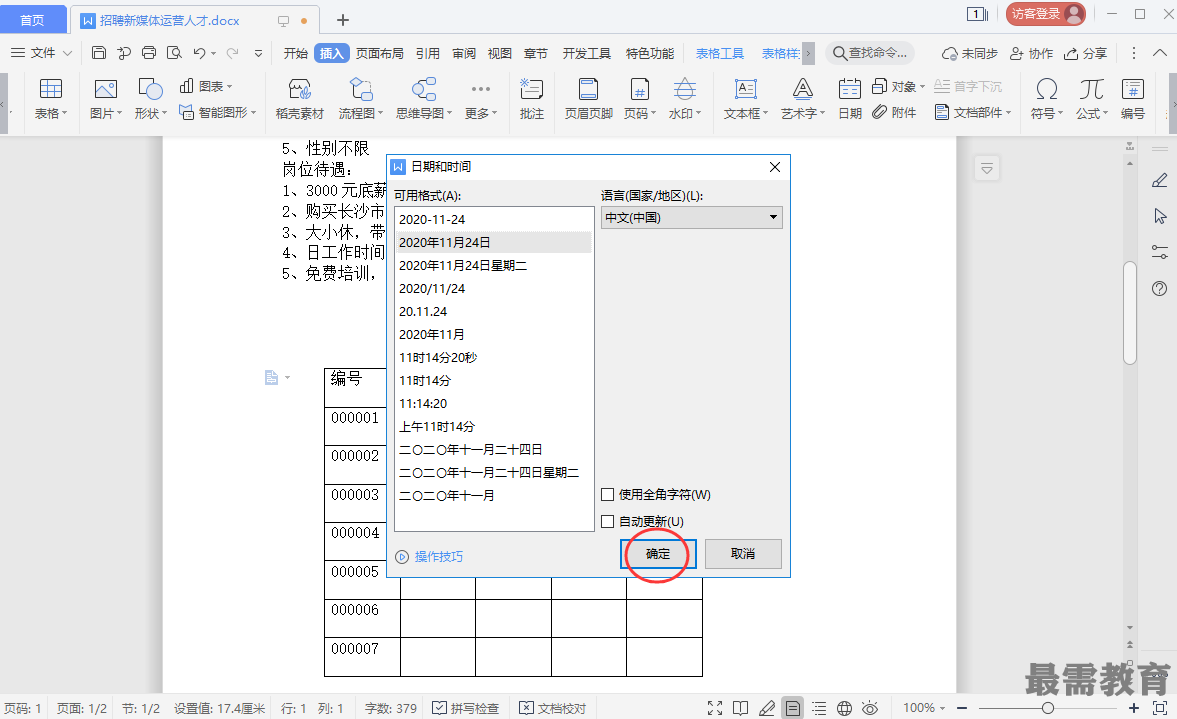Open the 操作技巧 tips link
1177x719 pixels.
coord(438,557)
